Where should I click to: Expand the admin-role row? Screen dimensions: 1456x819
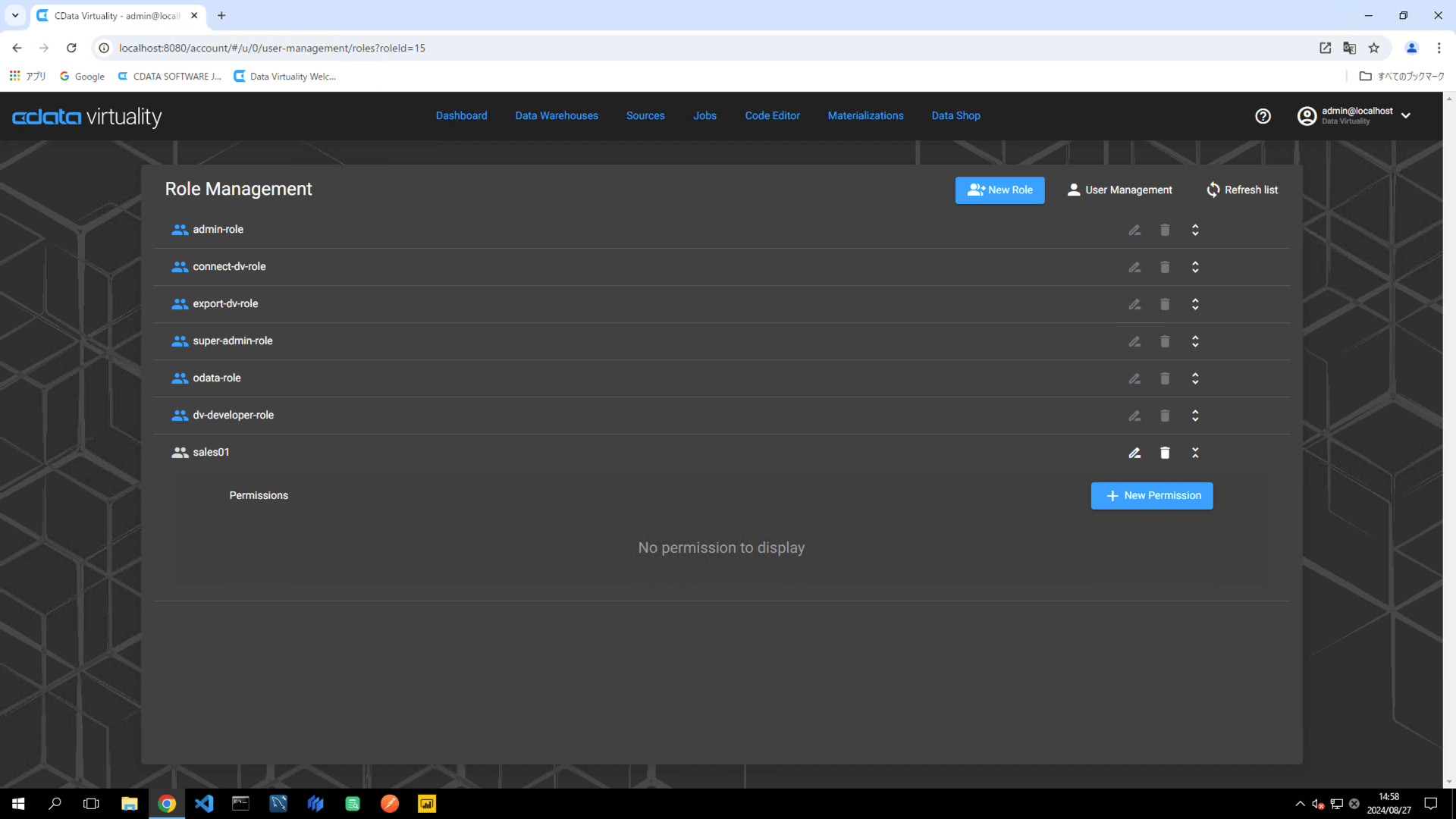click(x=1195, y=230)
